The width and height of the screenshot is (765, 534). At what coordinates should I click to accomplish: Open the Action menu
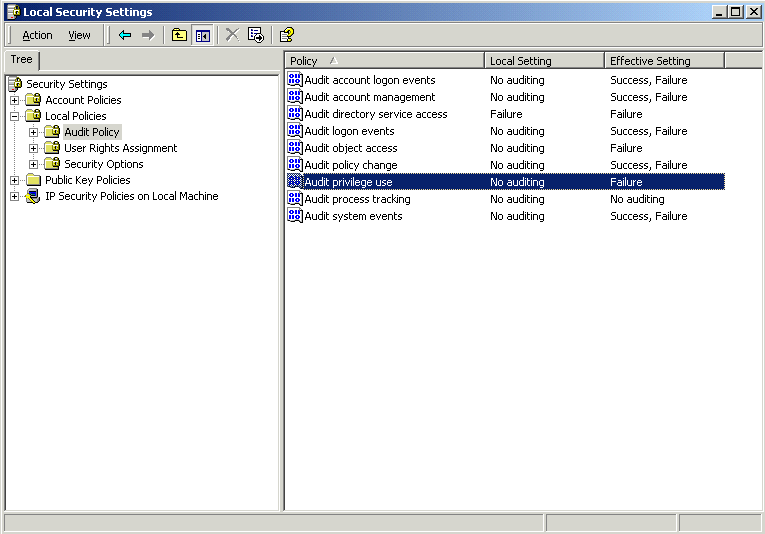click(37, 35)
